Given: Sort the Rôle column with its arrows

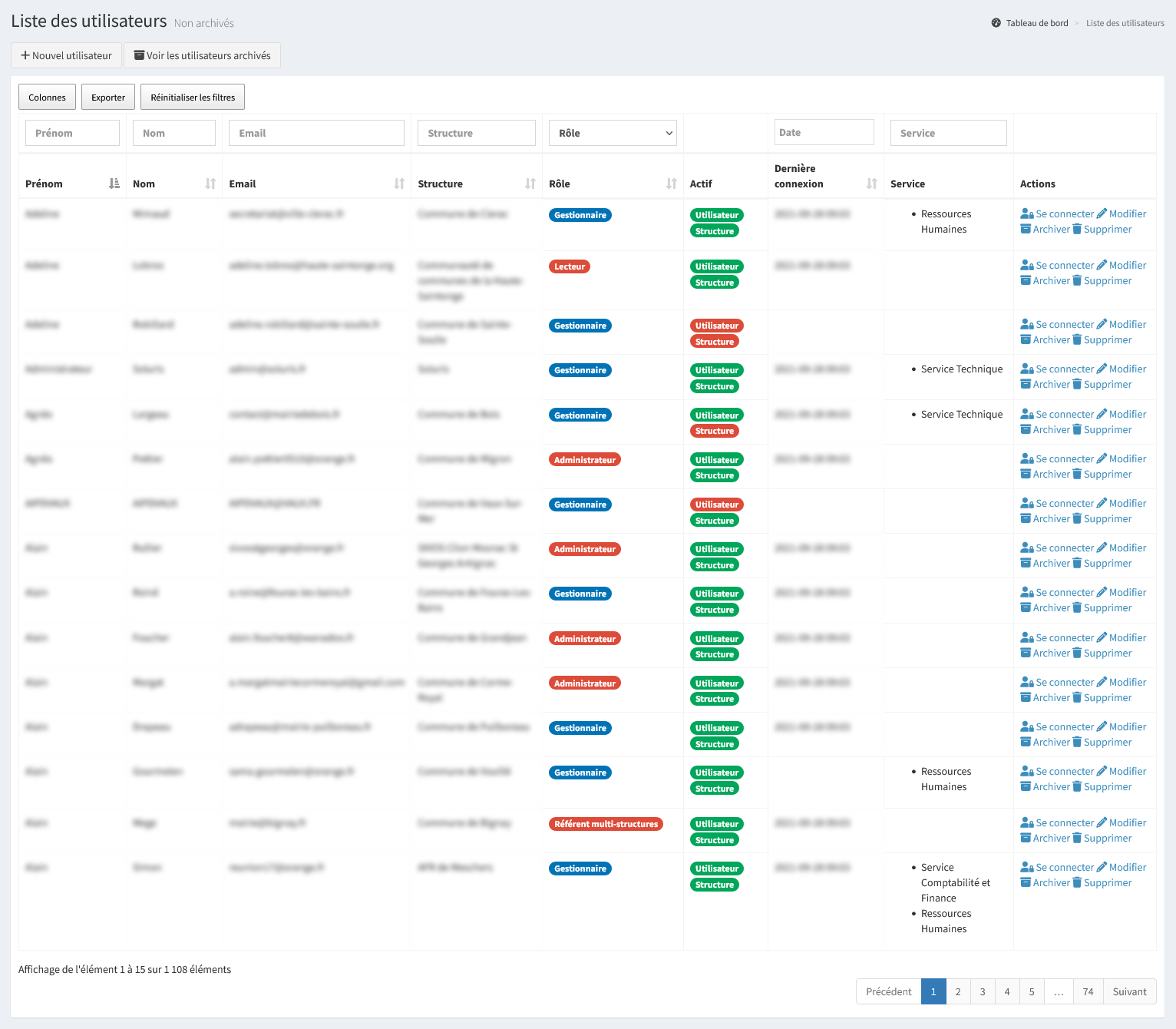Looking at the screenshot, I should click(672, 184).
